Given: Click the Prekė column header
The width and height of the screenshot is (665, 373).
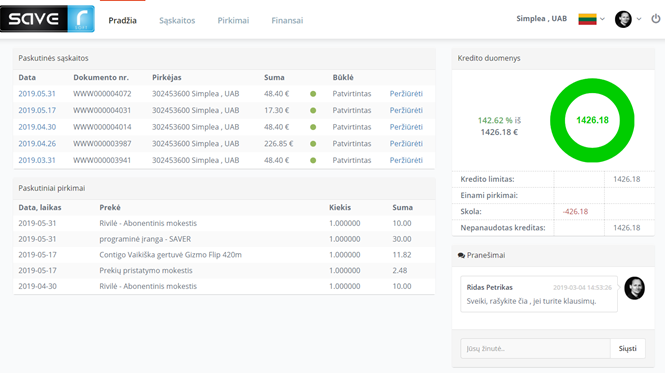Looking at the screenshot, I should click(x=110, y=208).
